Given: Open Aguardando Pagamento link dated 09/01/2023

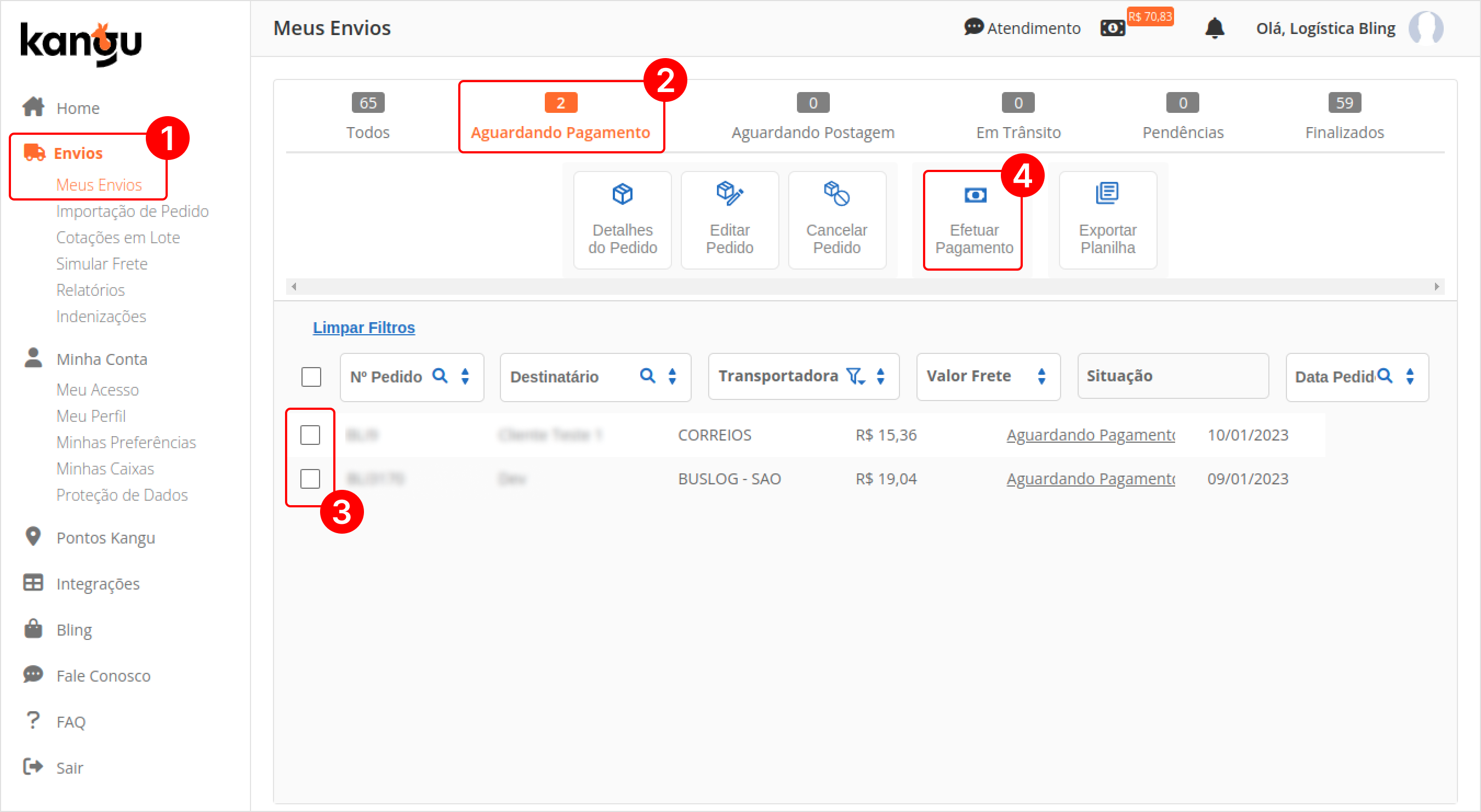Looking at the screenshot, I should pyautogui.click(x=1090, y=479).
